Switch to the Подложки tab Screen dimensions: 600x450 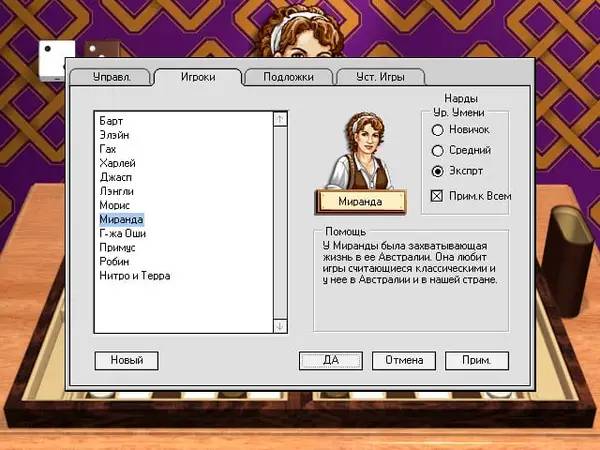pos(289,77)
